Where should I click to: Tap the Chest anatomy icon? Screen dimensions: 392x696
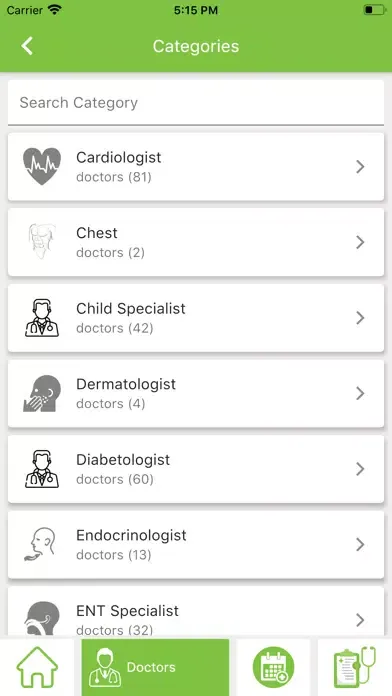41,242
